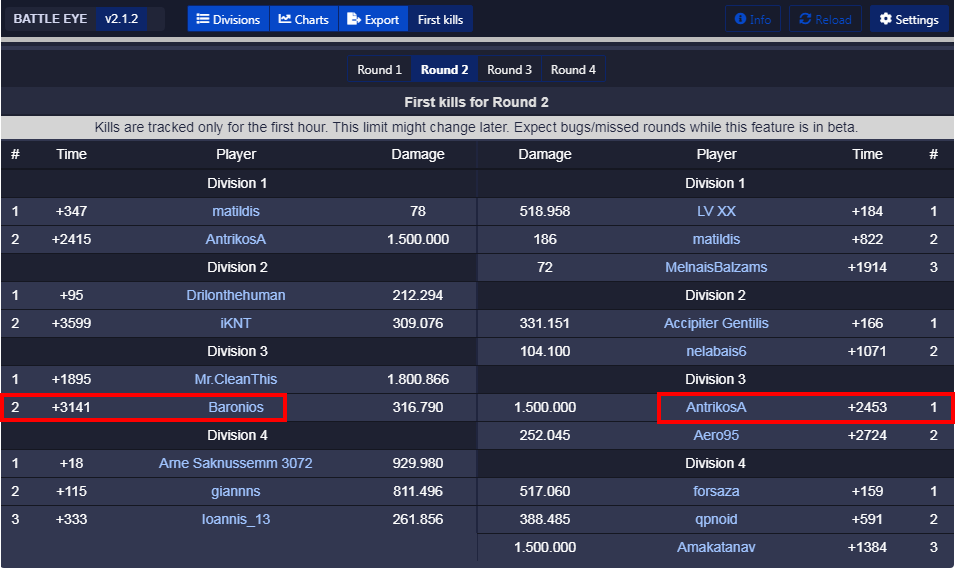Screen dimensions: 955x568
Task: Click the right Player column header
Action: point(716,155)
